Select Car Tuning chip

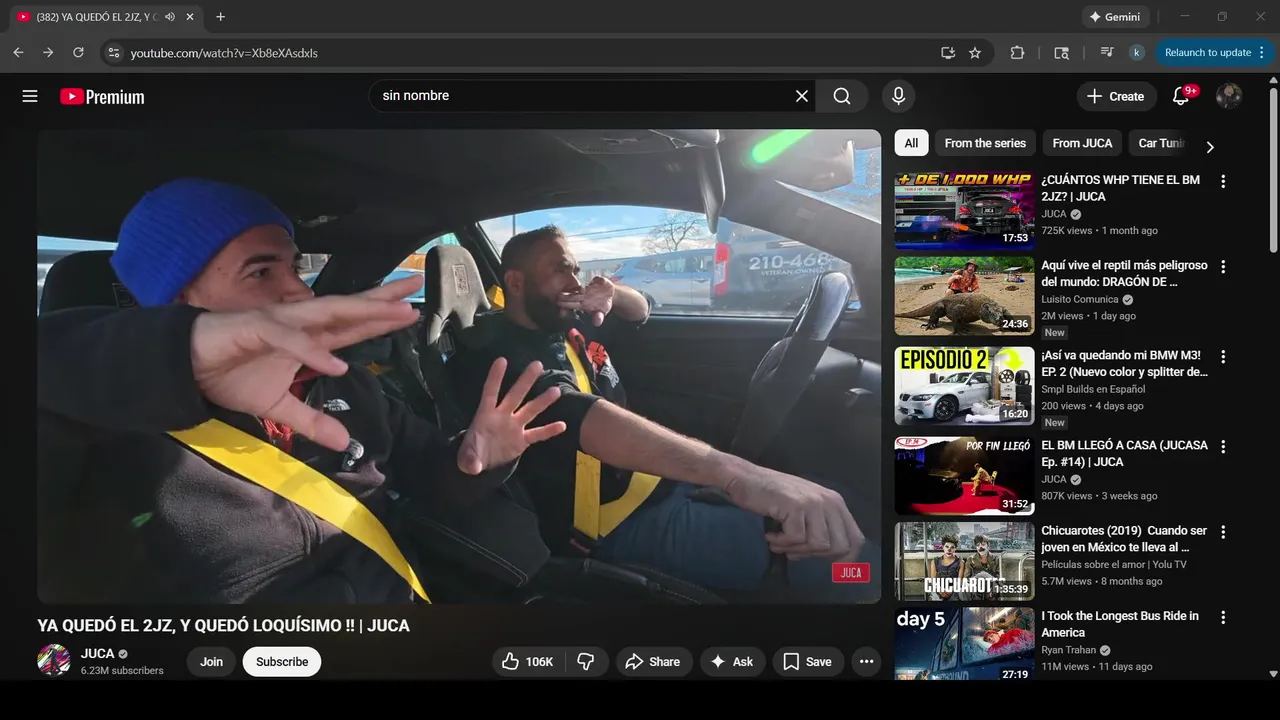pyautogui.click(x=1161, y=143)
